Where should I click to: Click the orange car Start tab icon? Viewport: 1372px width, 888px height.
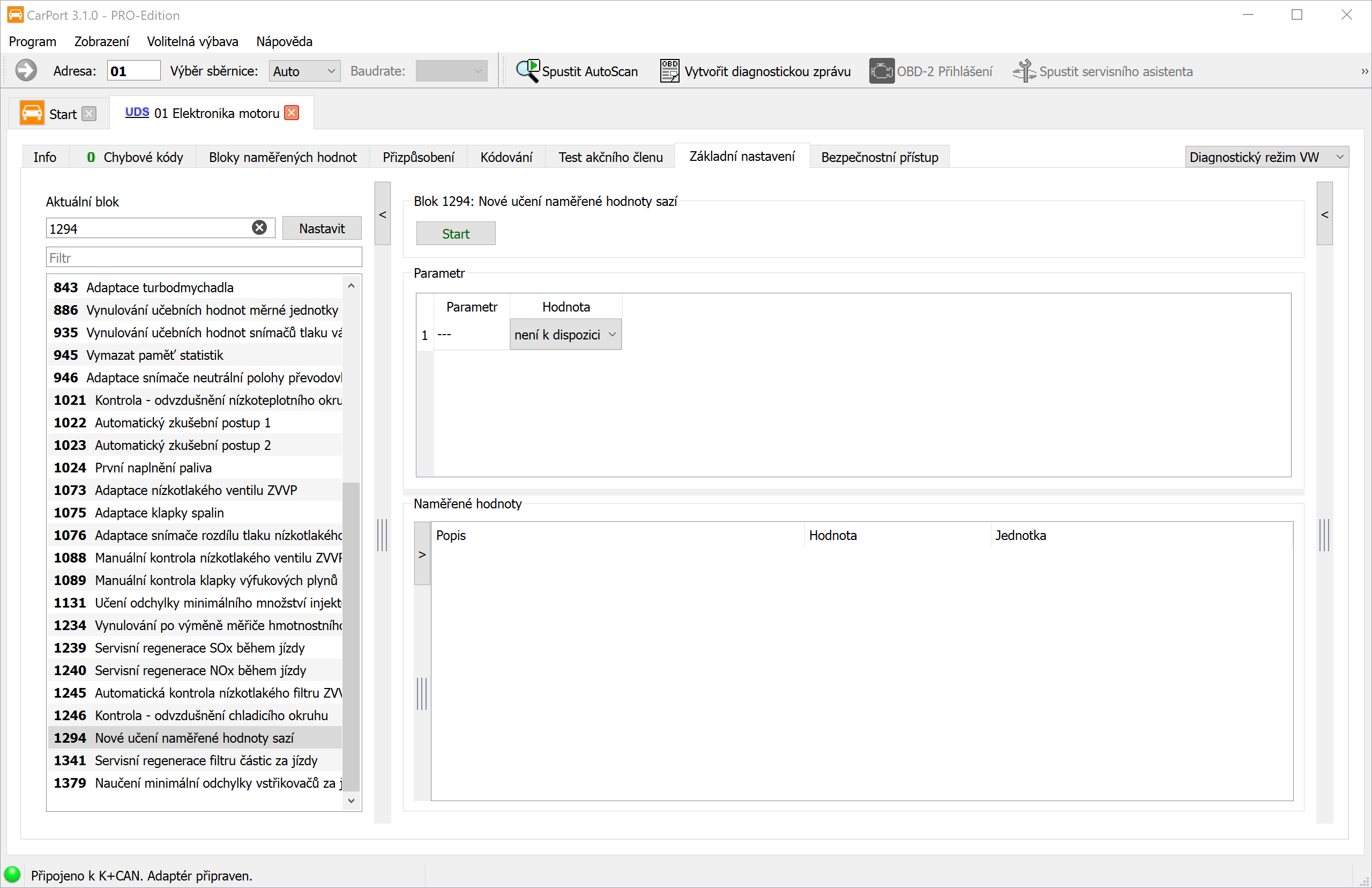point(32,113)
